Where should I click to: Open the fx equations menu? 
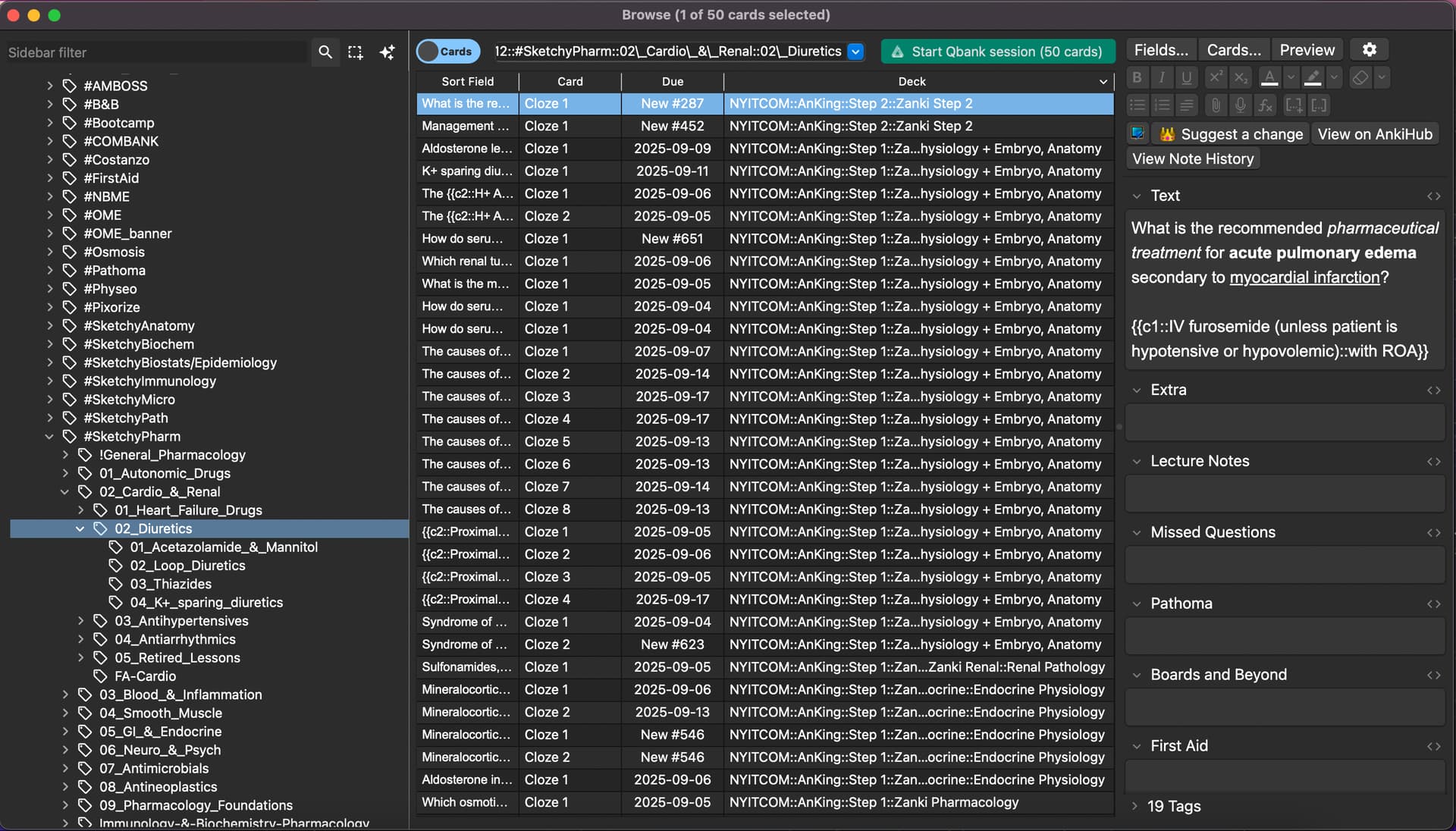point(1265,105)
